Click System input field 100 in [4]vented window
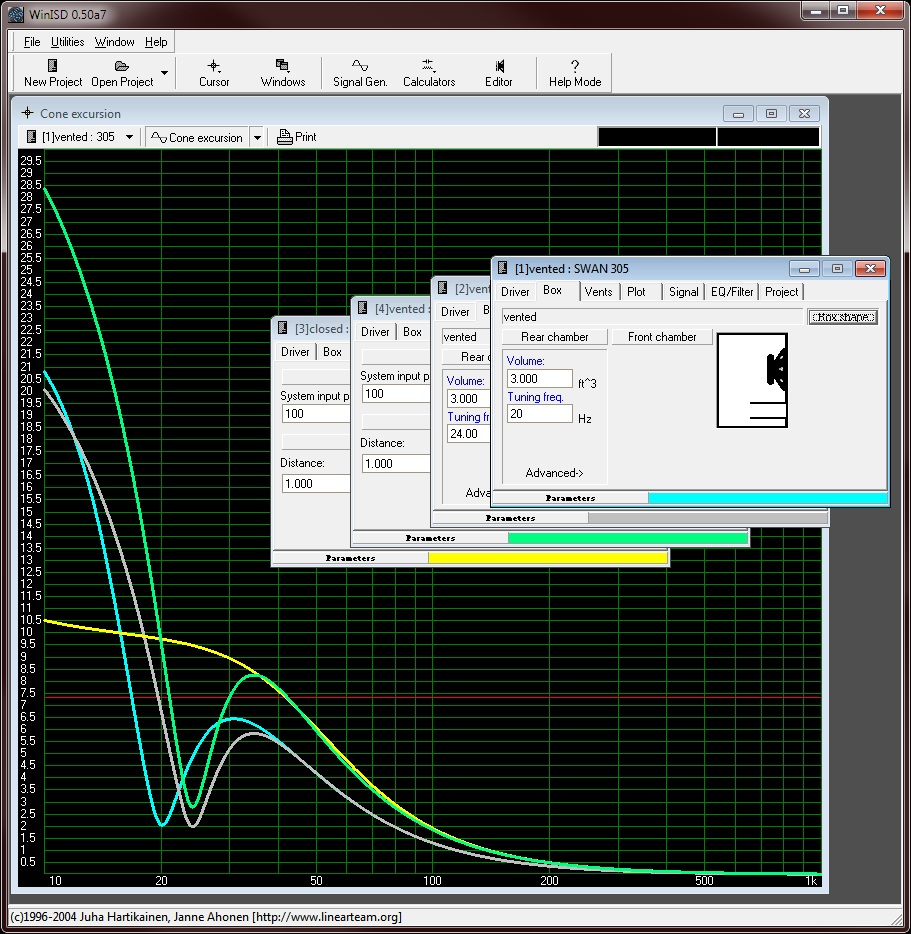This screenshot has height=934, width=911. point(396,394)
